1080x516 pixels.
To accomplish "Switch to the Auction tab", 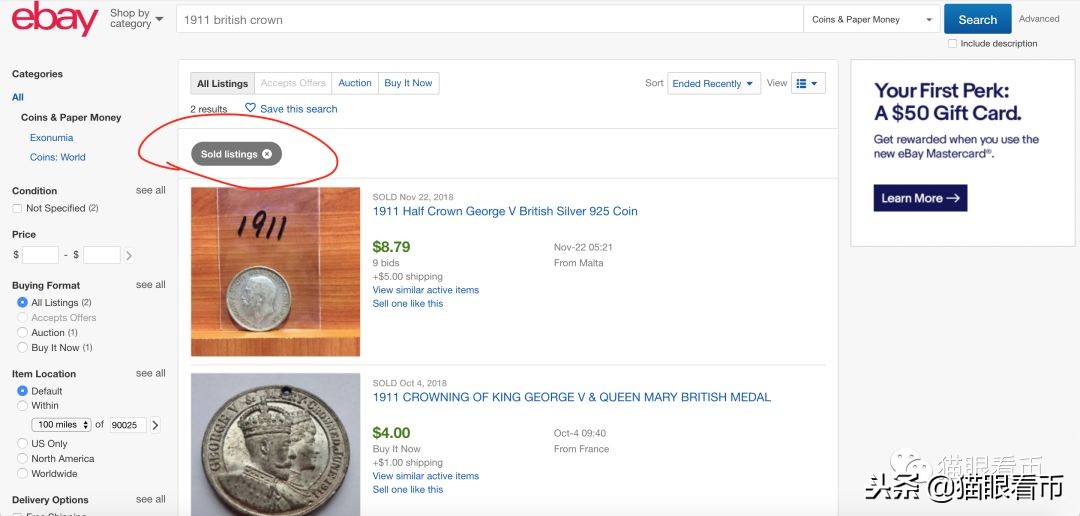I will click(x=355, y=83).
